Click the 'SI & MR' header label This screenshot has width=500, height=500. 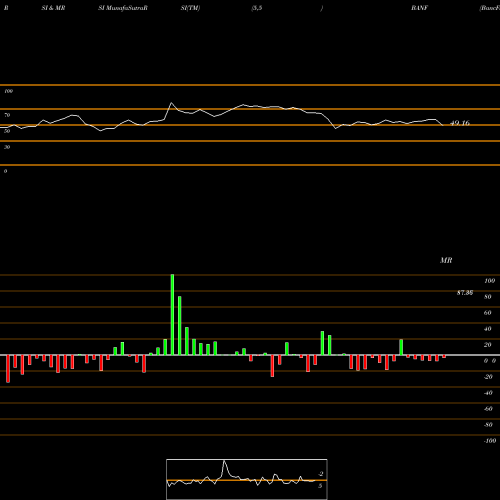tap(53, 8)
